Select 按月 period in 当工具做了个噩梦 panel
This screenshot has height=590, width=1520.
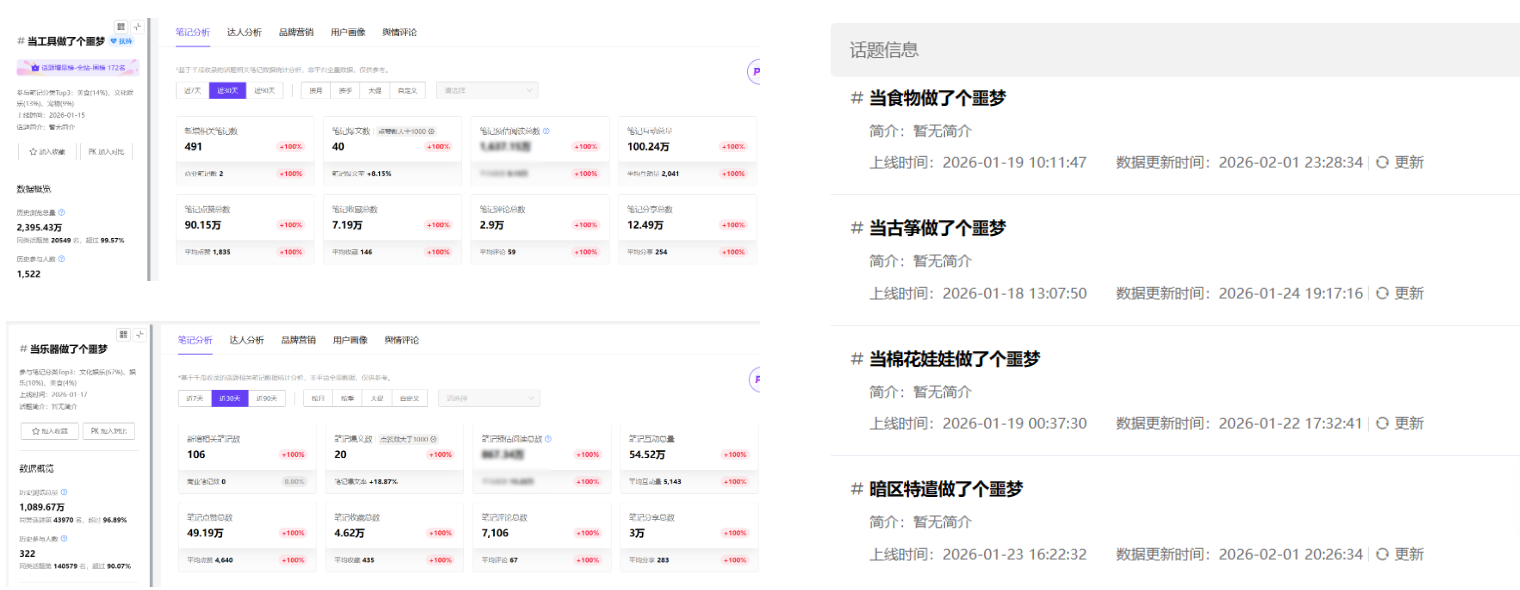coord(317,91)
